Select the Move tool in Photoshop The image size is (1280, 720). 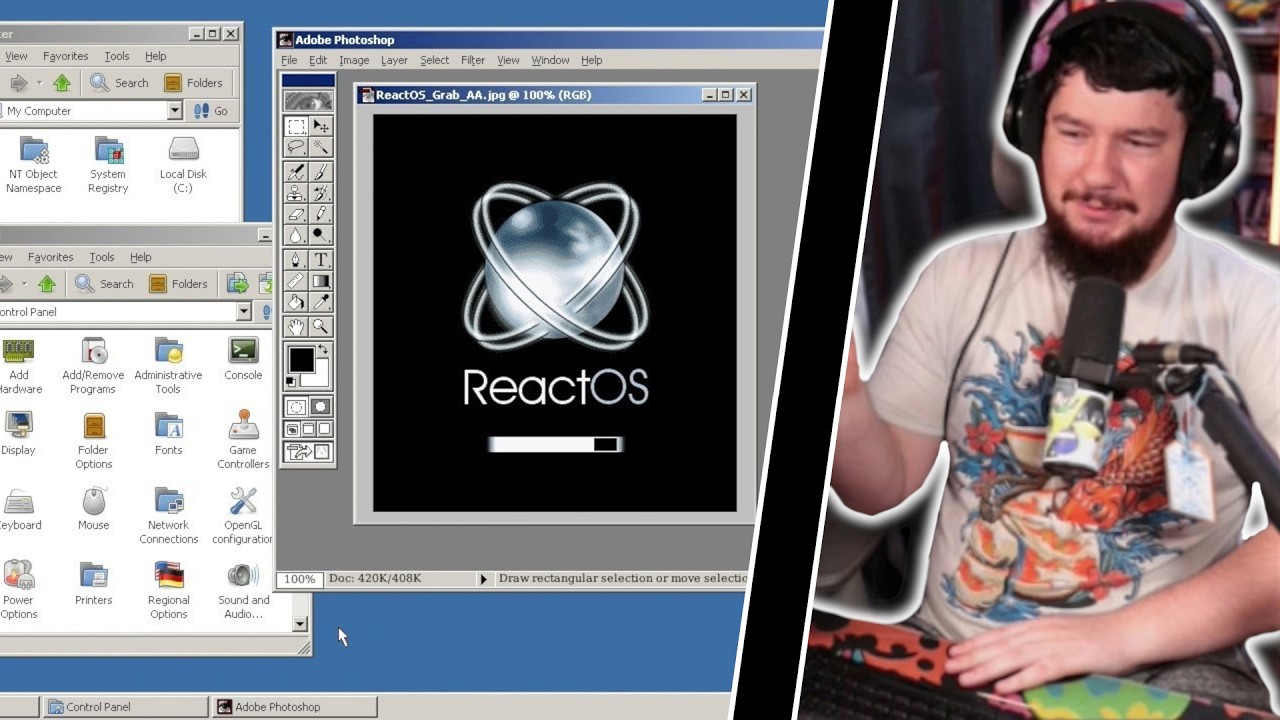coord(320,126)
